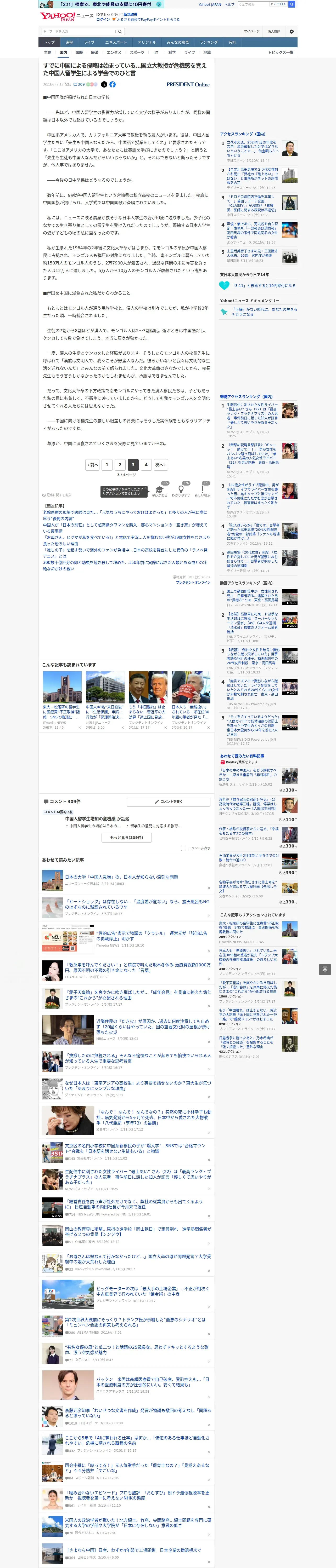Open settings gear icon in header
This screenshot has height=1568, width=336.
click(x=292, y=32)
